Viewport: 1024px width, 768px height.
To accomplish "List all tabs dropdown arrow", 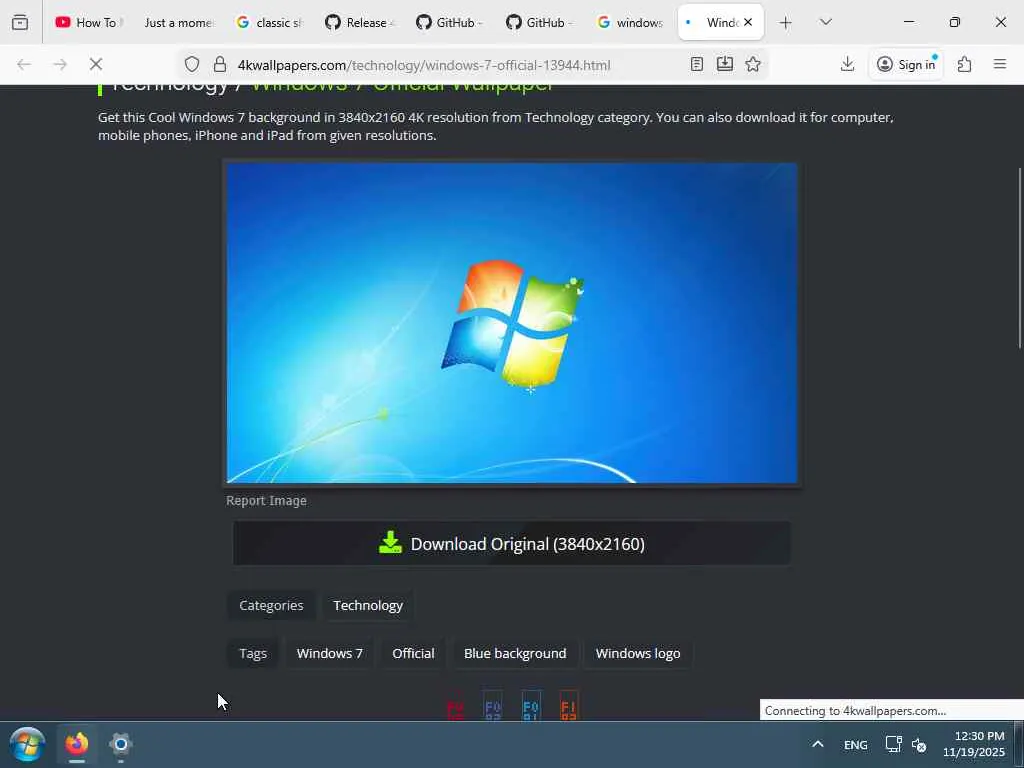I will 825,22.
